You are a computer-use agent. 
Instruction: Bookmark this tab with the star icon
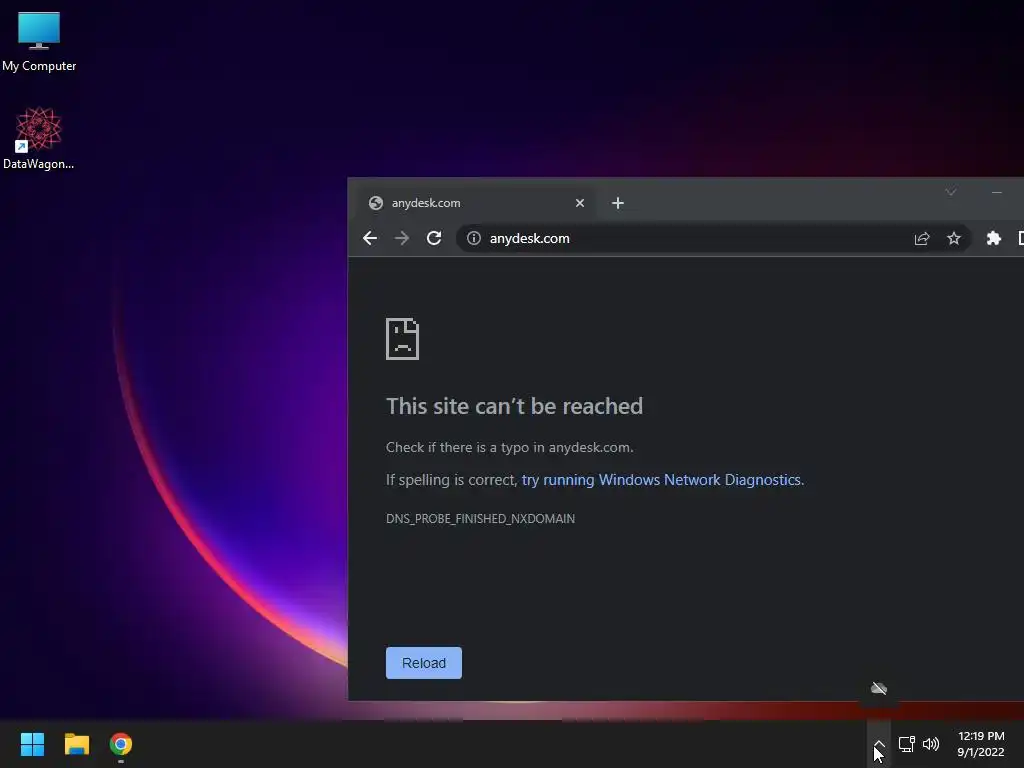click(x=953, y=238)
